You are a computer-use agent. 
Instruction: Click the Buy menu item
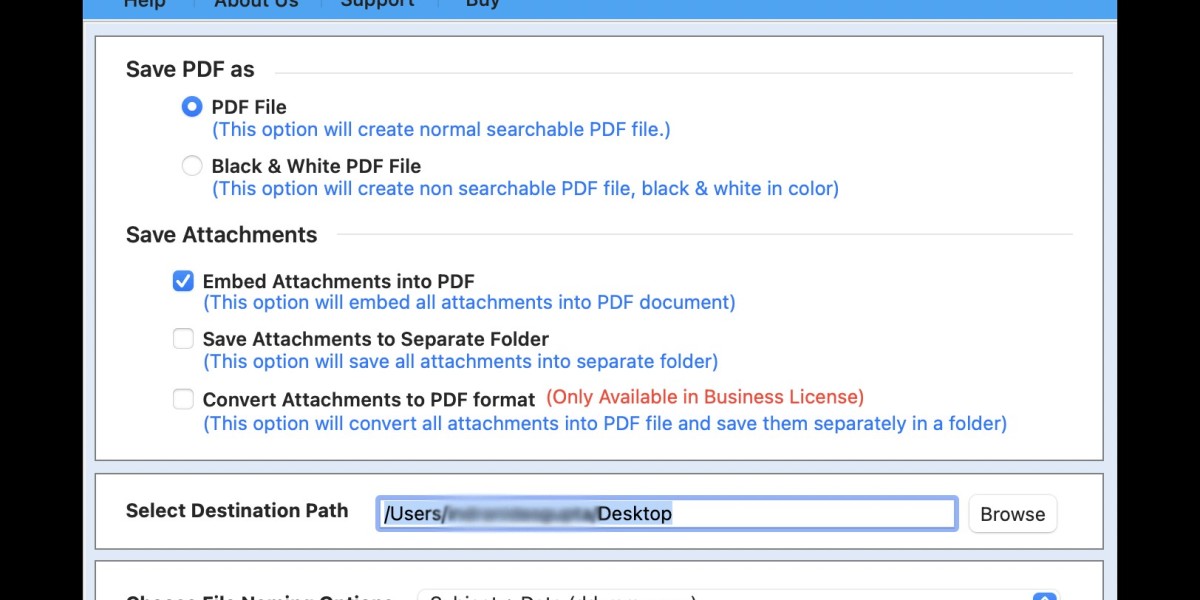pos(482,5)
